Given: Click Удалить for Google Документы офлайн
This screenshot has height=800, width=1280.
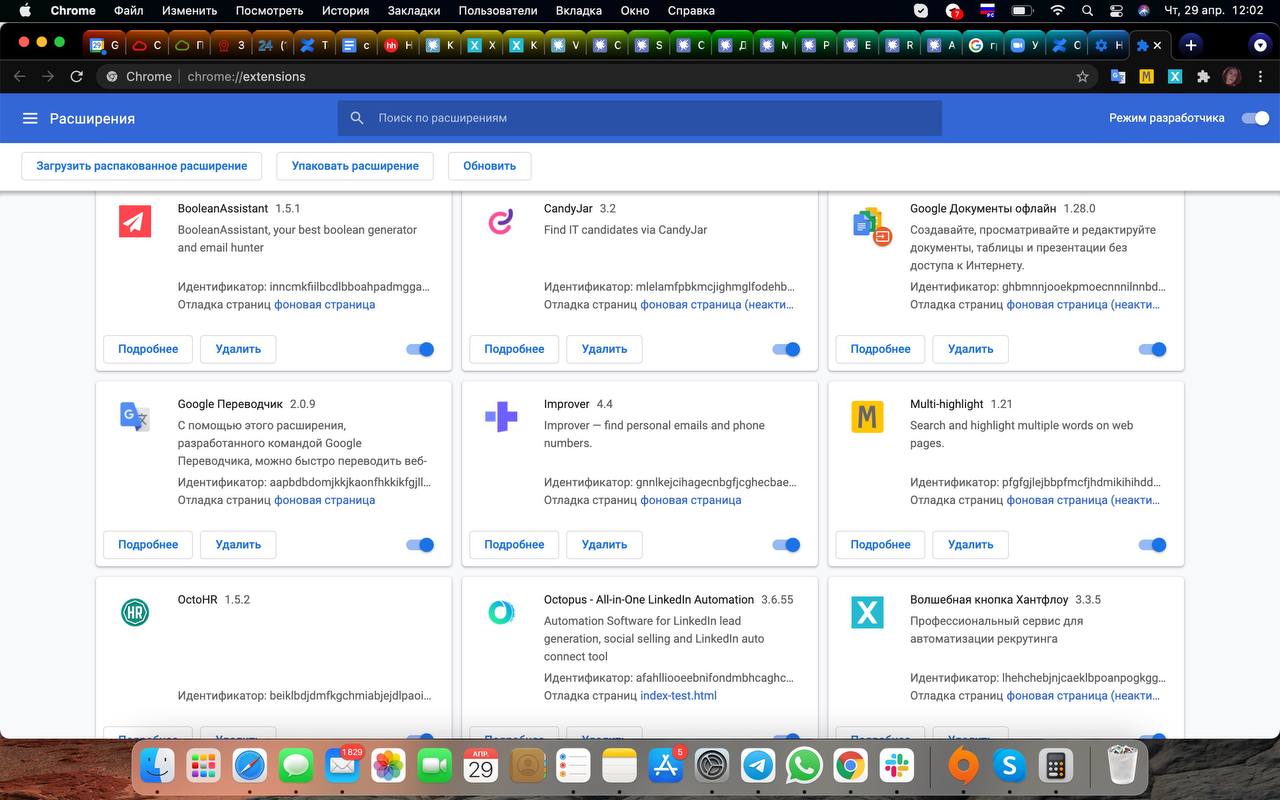Looking at the screenshot, I should click(x=970, y=349).
